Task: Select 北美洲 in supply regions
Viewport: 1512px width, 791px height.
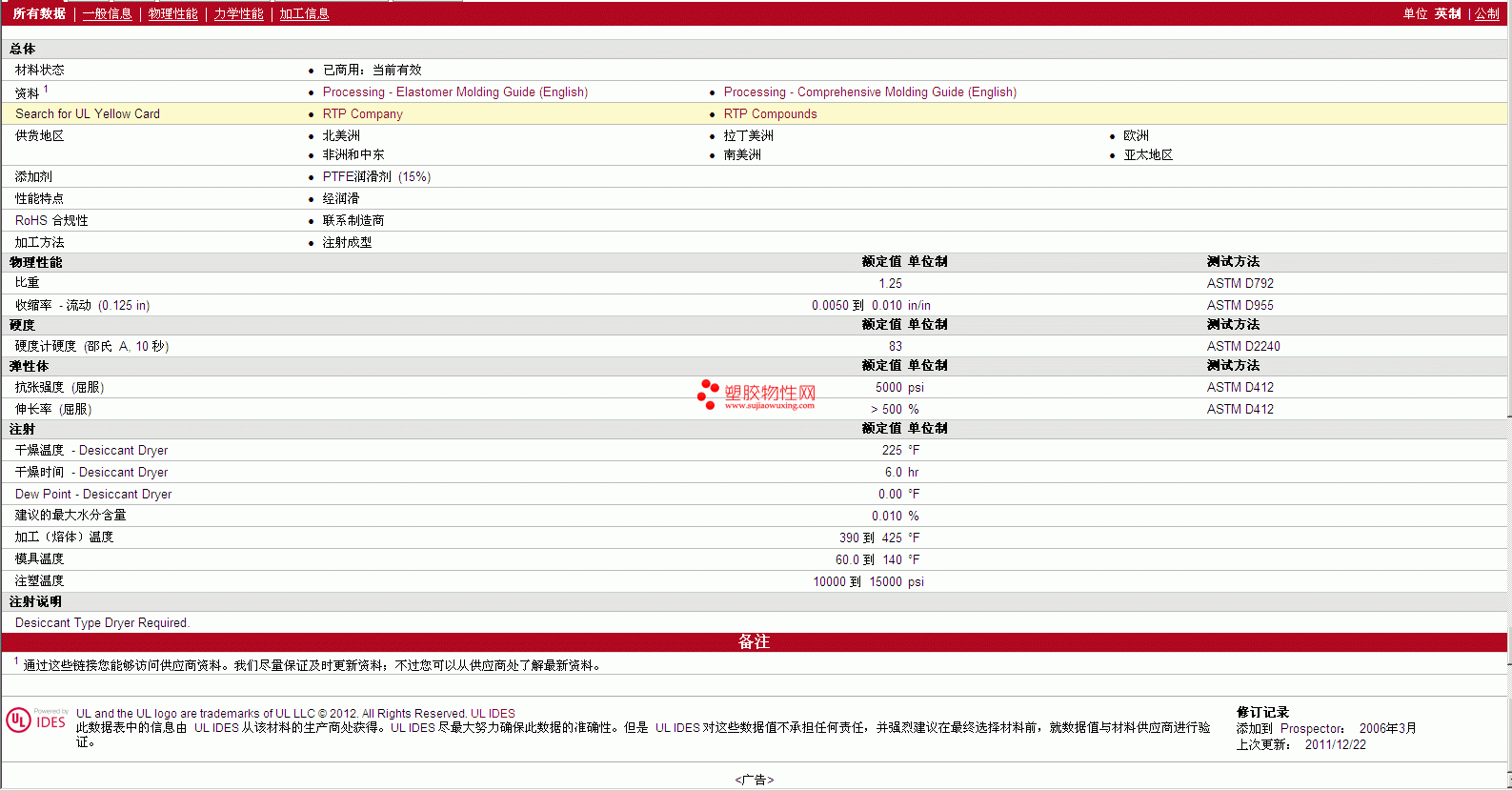Action: [341, 135]
